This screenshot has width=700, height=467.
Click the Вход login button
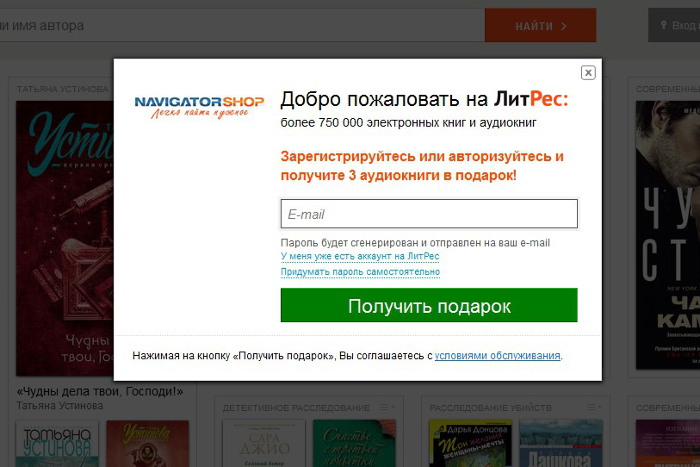coord(674,25)
